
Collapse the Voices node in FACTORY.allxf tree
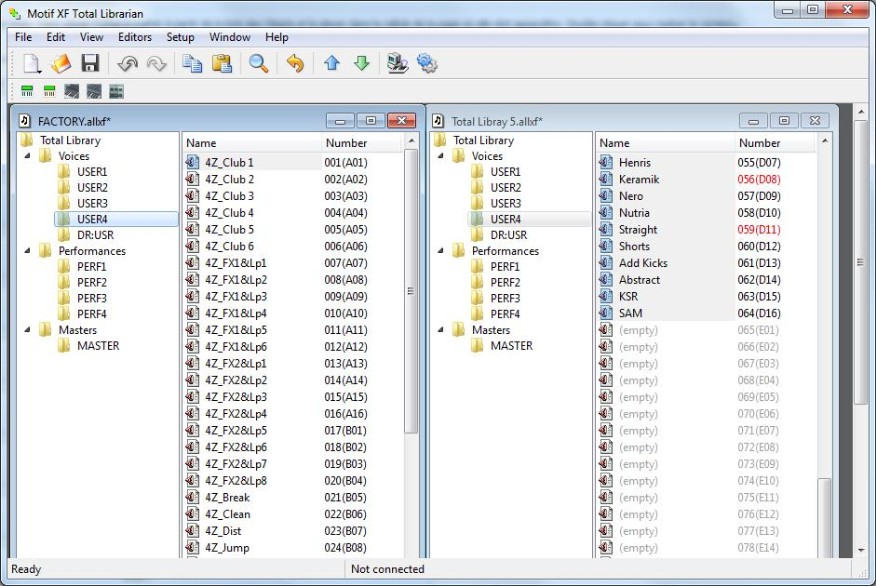click(x=27, y=156)
